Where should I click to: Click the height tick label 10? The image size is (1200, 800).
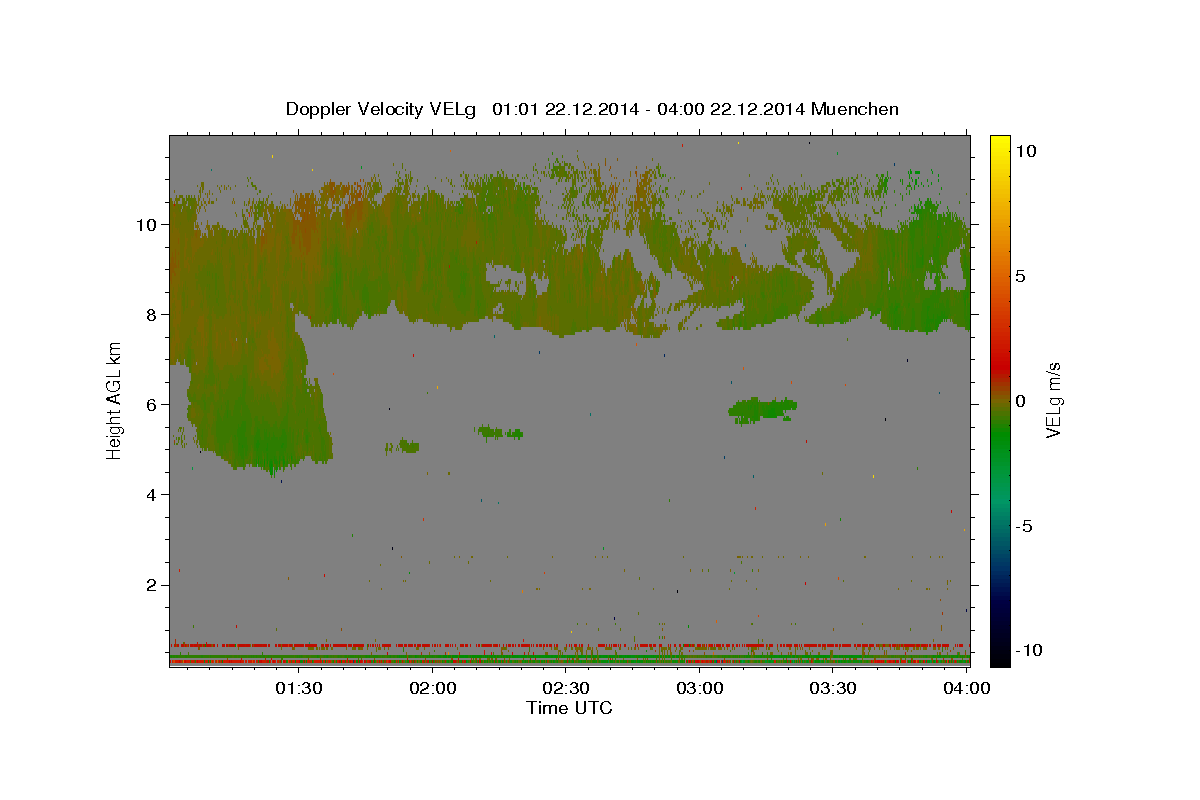146,225
